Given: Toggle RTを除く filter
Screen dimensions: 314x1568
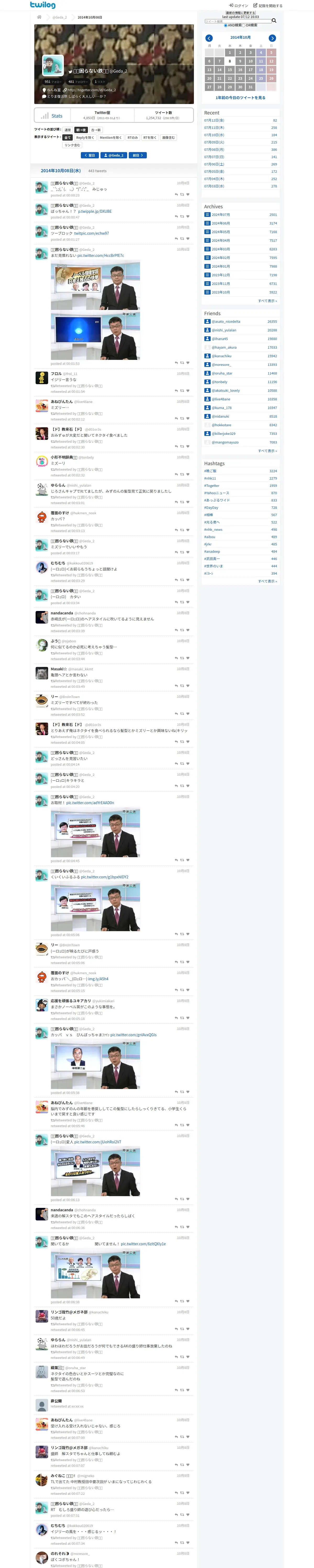Looking at the screenshot, I should pyautogui.click(x=150, y=137).
